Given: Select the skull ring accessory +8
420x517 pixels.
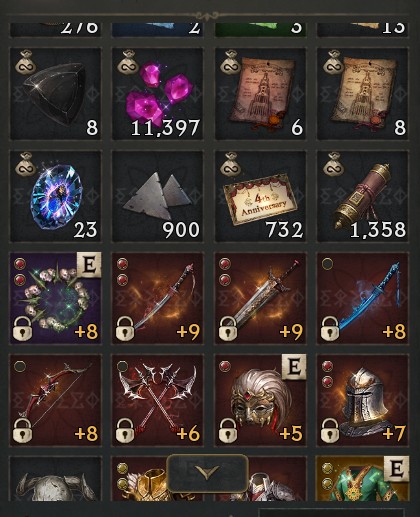Looking at the screenshot, I should pyautogui.click(x=55, y=298).
